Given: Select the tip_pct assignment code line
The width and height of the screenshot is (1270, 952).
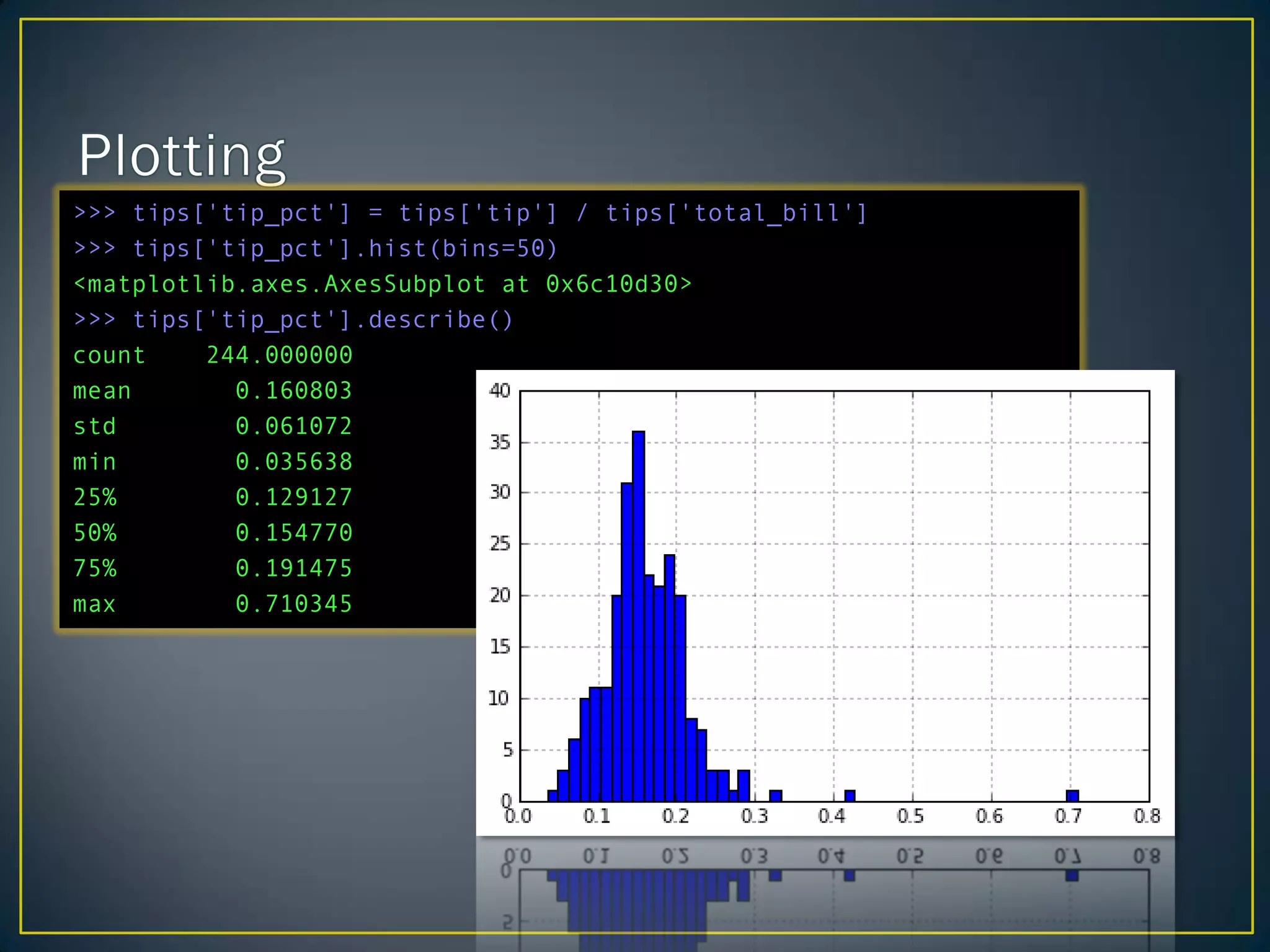Looking at the screenshot, I should tap(470, 213).
